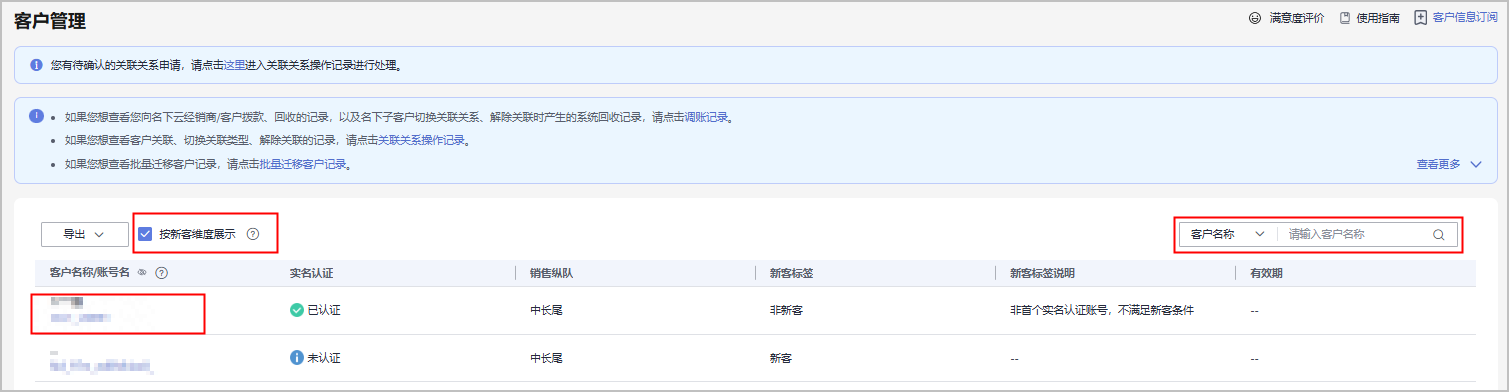Expand 查看更多 tips
1509x392 pixels.
click(x=1449, y=164)
